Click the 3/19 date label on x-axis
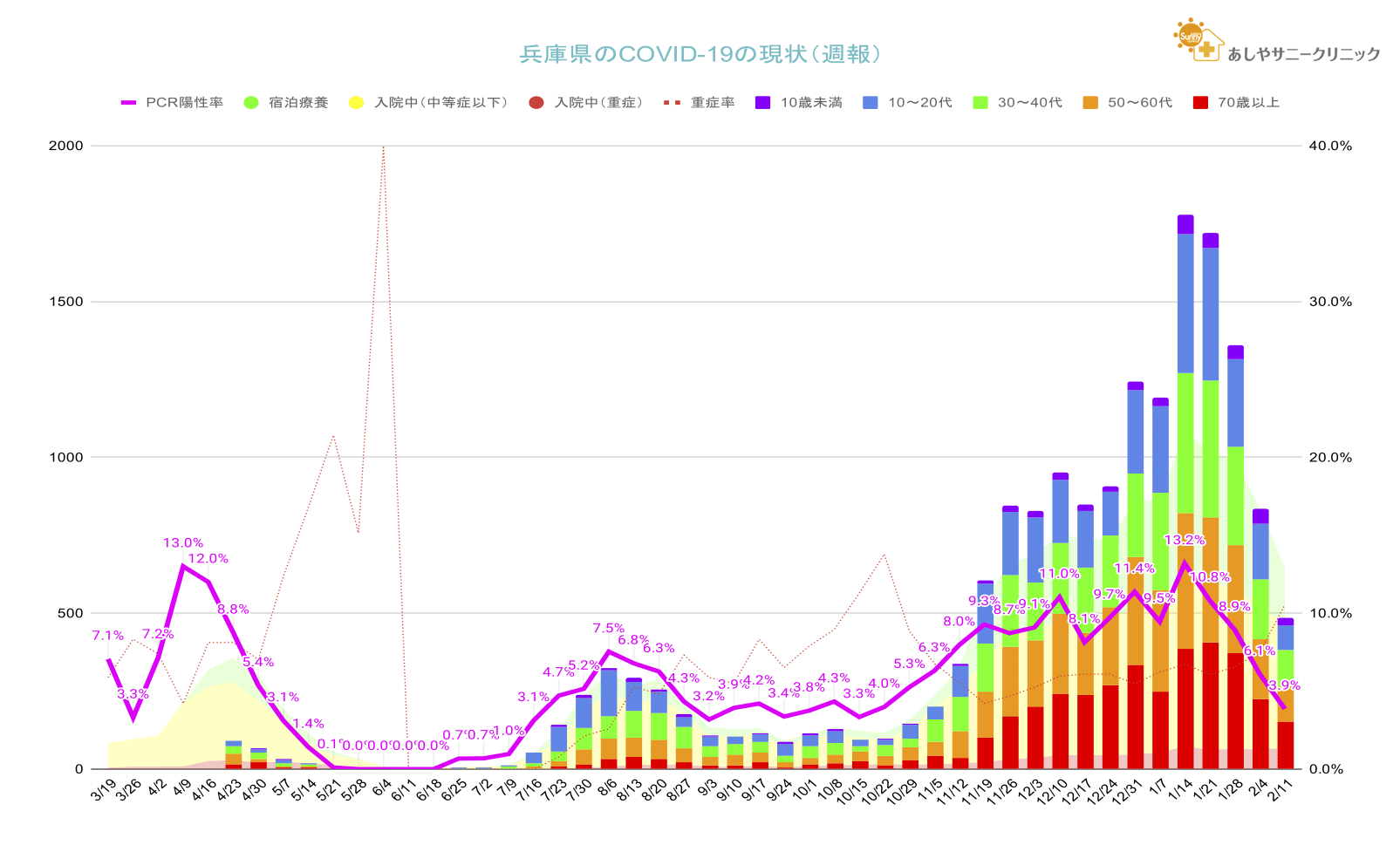The height and width of the screenshot is (845, 1400). [x=103, y=792]
